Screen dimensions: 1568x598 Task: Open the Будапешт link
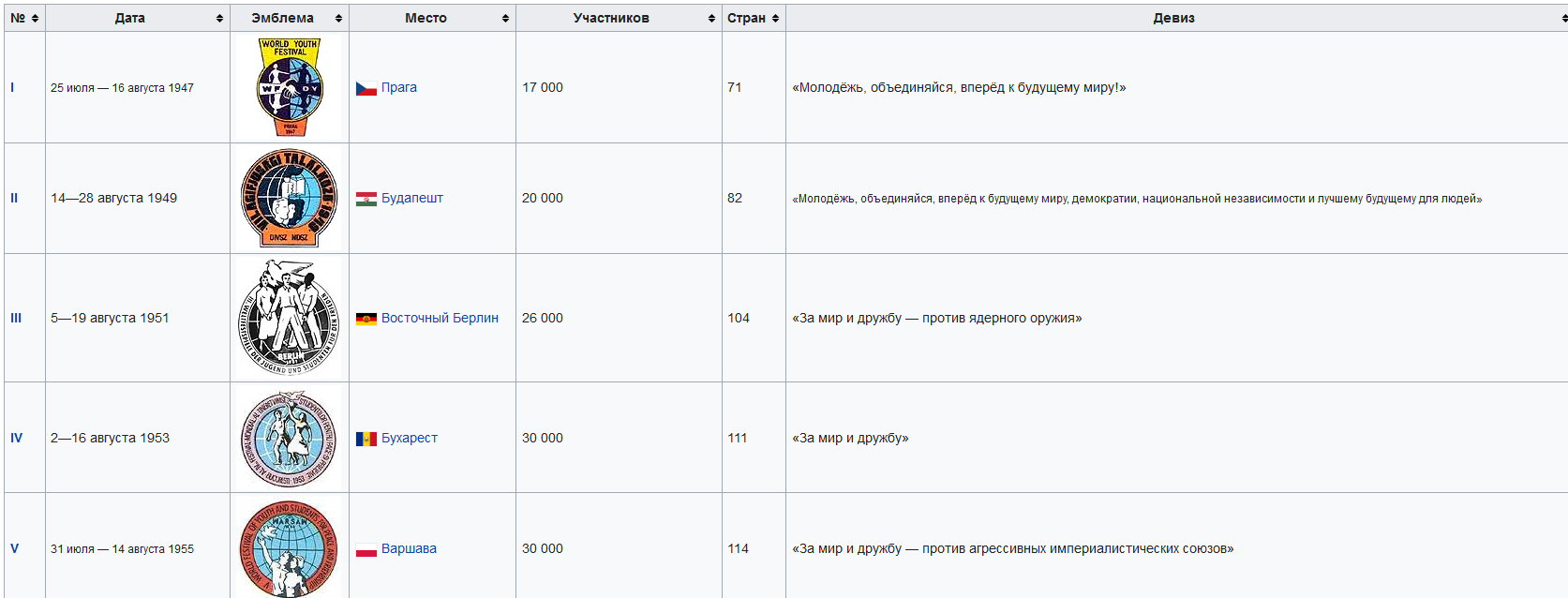click(x=412, y=198)
